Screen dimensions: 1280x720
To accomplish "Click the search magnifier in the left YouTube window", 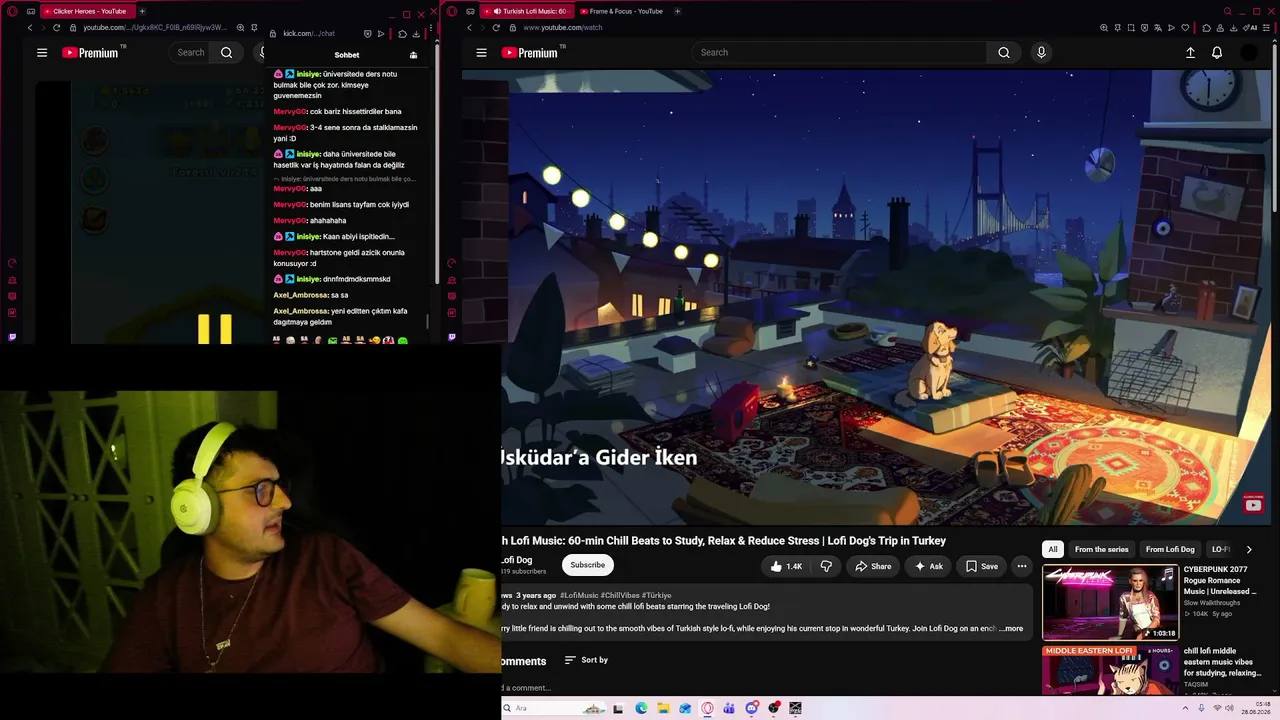I will pyautogui.click(x=227, y=53).
